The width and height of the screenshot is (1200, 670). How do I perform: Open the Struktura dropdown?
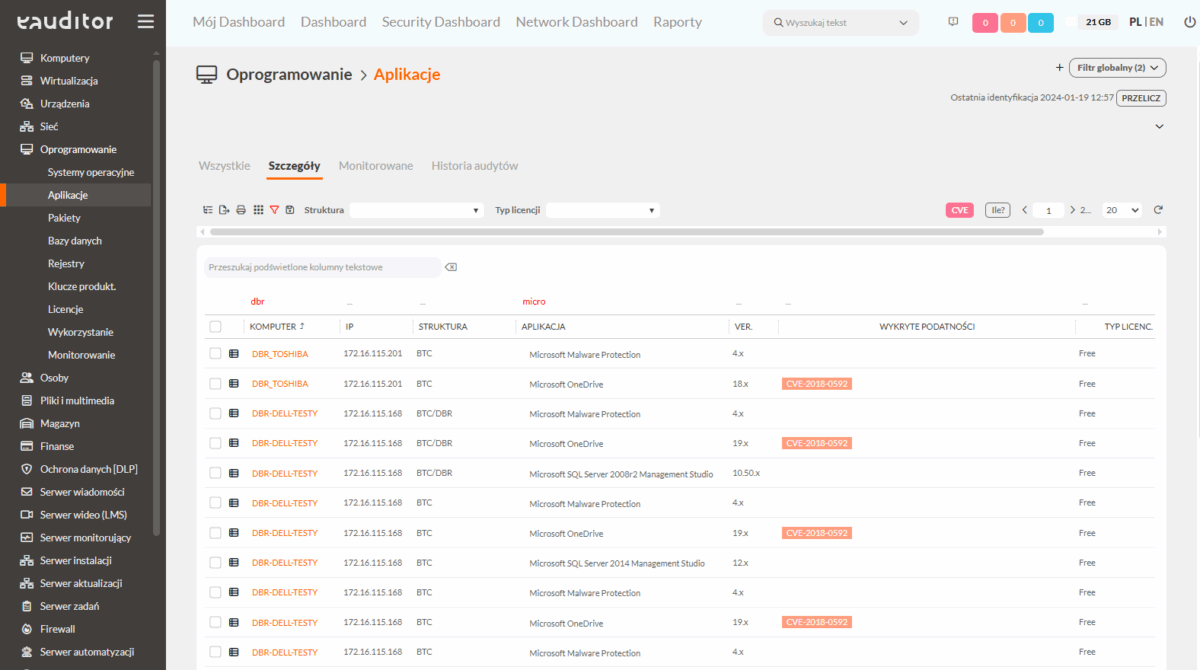coord(416,210)
